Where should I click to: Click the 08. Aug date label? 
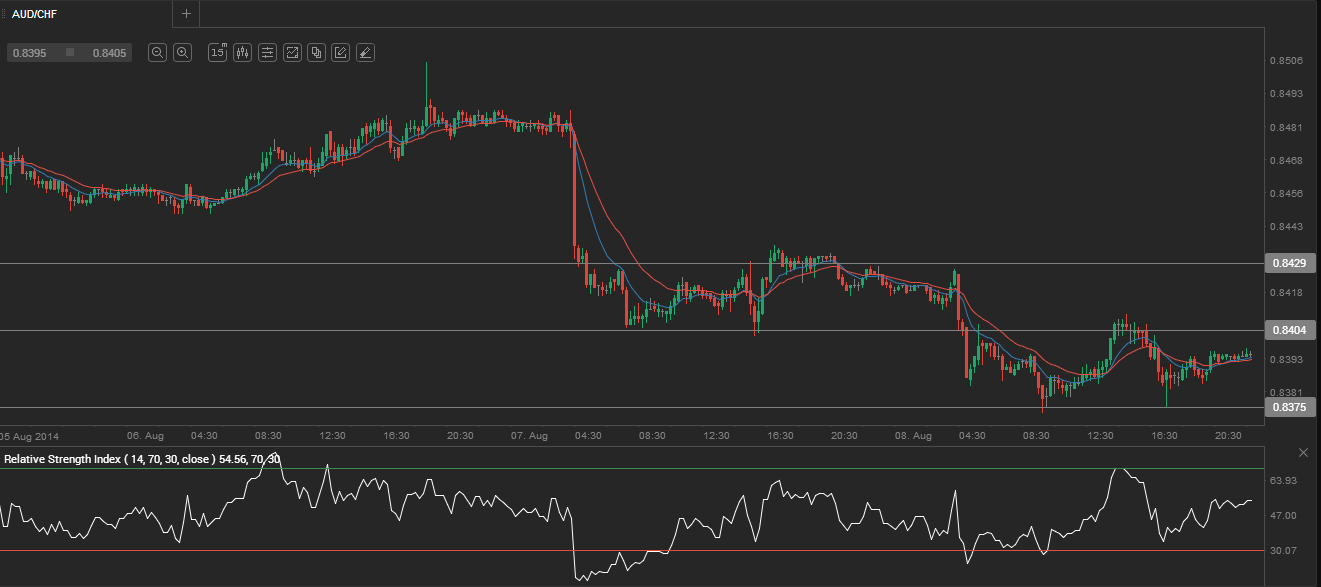[x=914, y=436]
